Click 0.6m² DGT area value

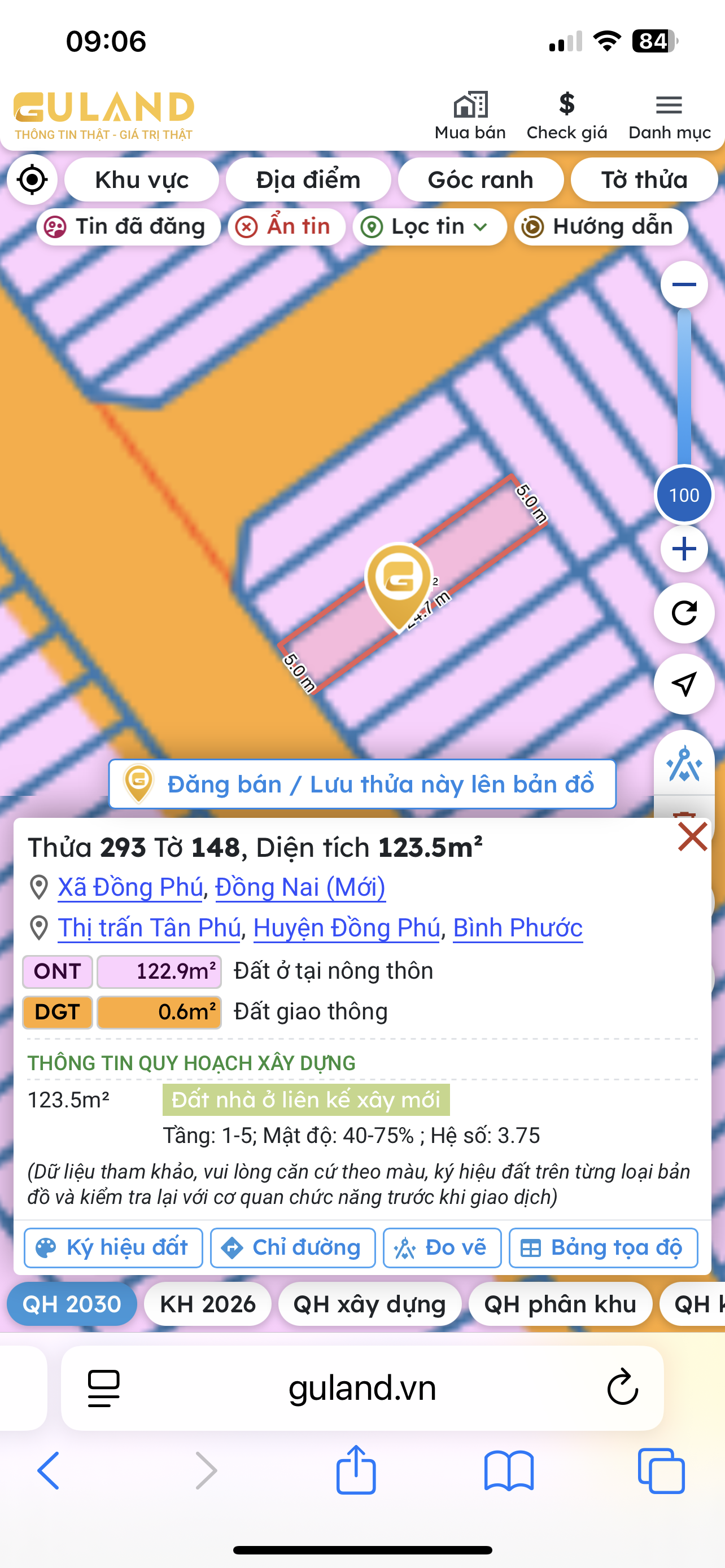[159, 1012]
